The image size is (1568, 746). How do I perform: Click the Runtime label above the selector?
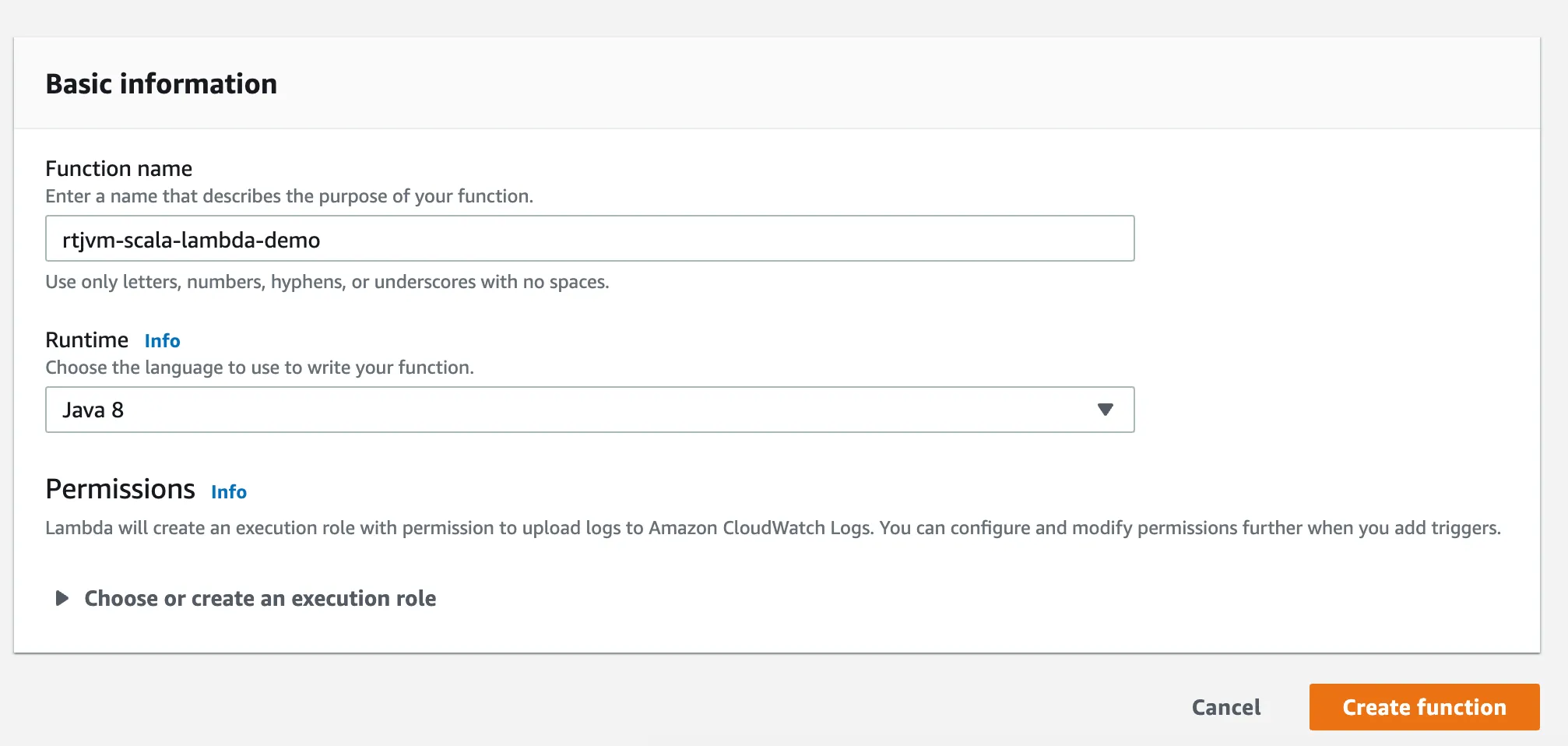coord(86,340)
